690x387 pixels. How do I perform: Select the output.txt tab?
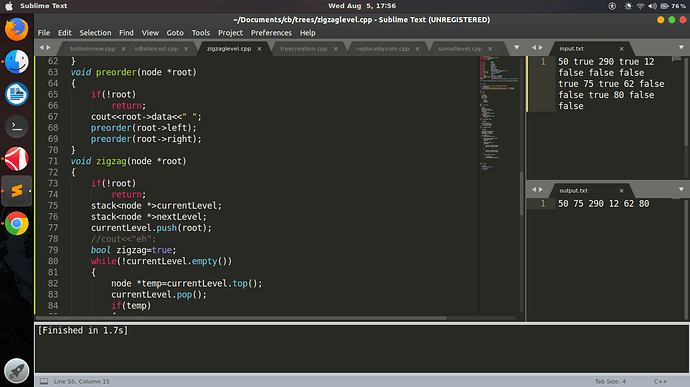click(573, 191)
